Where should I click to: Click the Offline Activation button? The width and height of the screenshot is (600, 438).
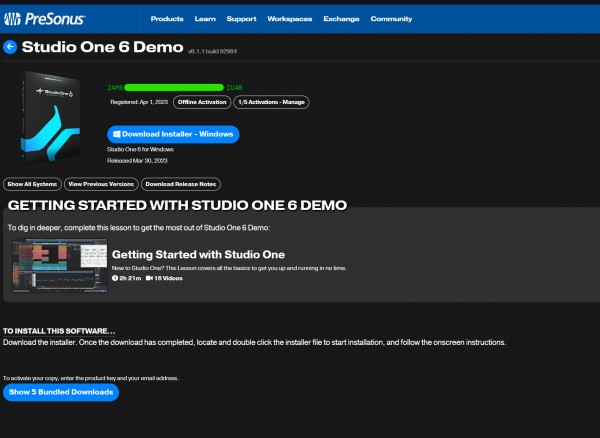point(200,102)
